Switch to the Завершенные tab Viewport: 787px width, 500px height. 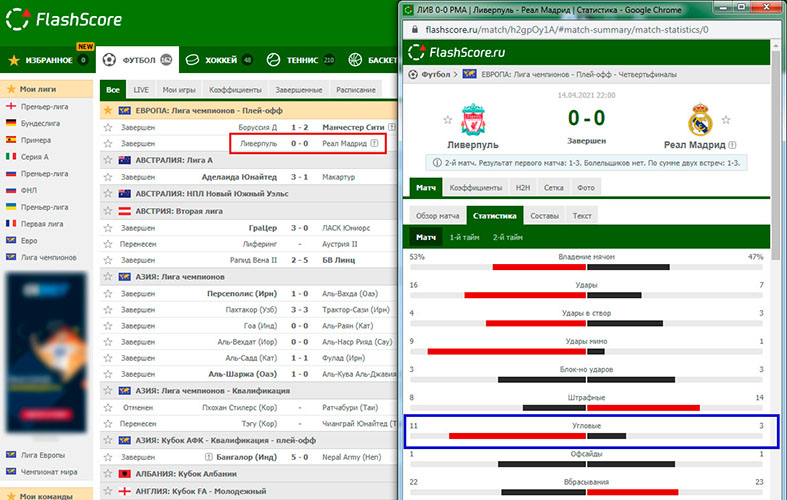(299, 89)
